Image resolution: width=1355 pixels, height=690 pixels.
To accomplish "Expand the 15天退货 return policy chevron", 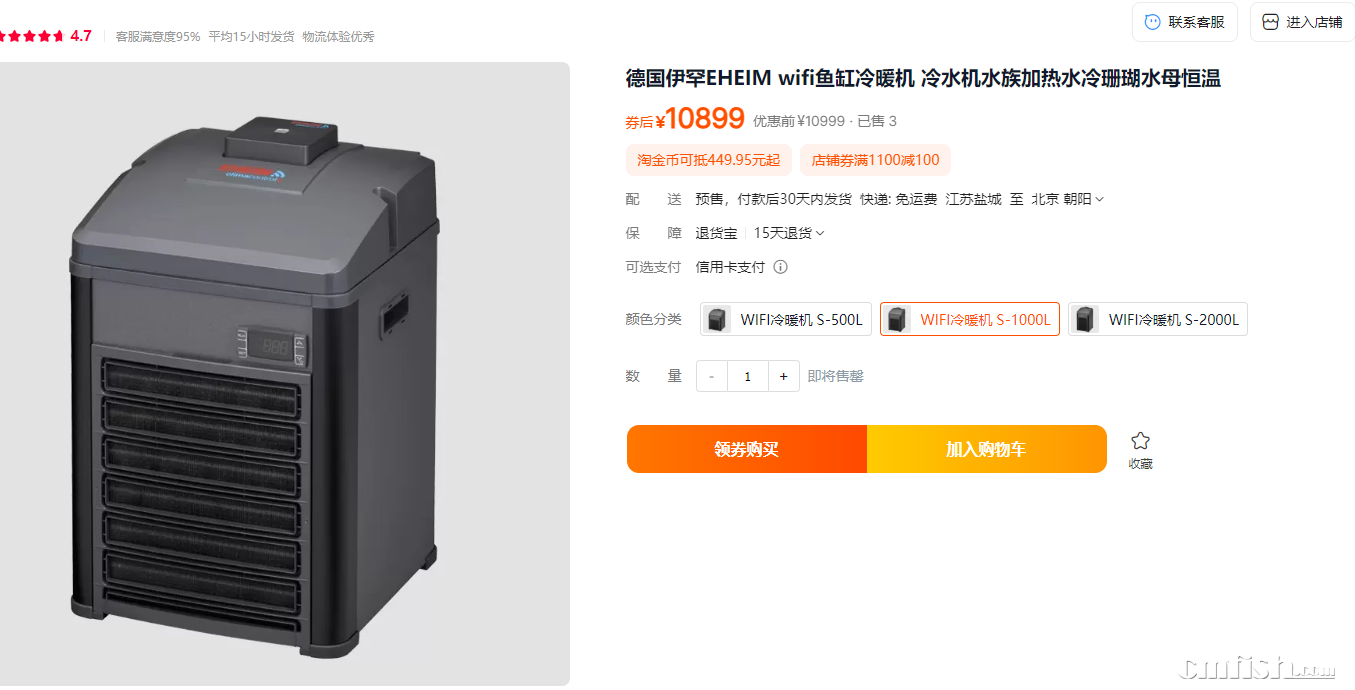I will 820,234.
